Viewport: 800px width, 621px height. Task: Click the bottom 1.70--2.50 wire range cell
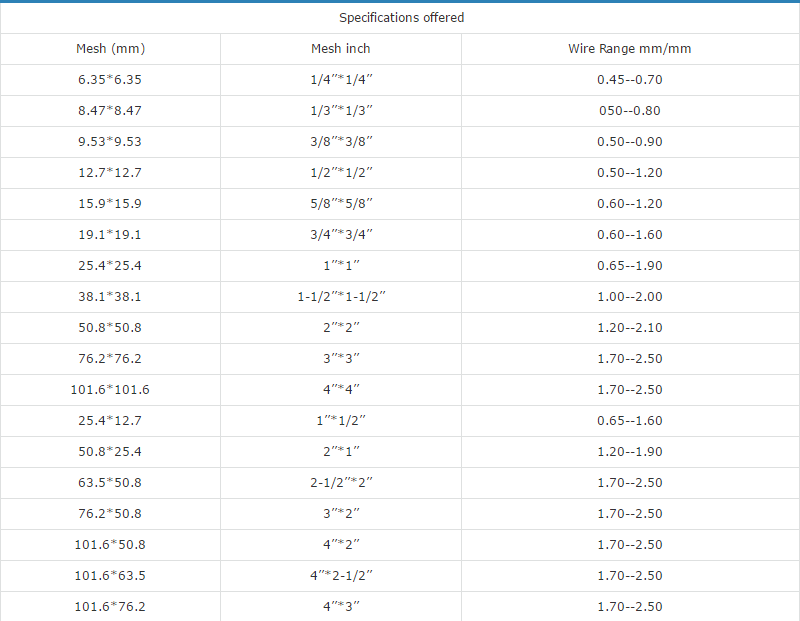(x=629, y=606)
